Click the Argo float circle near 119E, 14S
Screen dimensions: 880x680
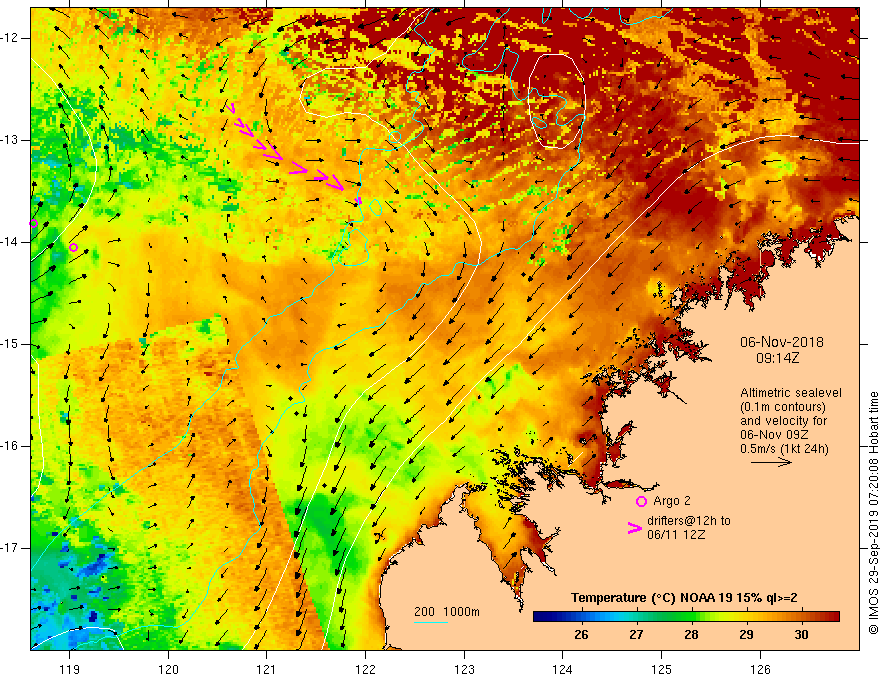point(74,247)
